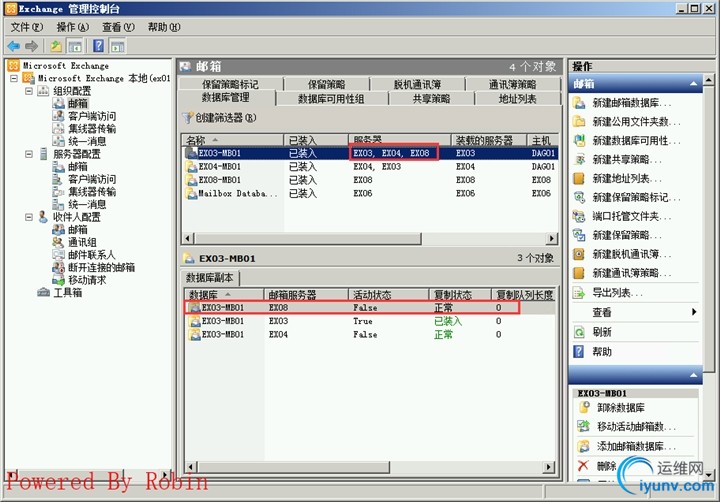The image size is (720, 502).
Task: Collapse the Microsoft Exchange 本地 tree node
Action: pyautogui.click(x=14, y=79)
